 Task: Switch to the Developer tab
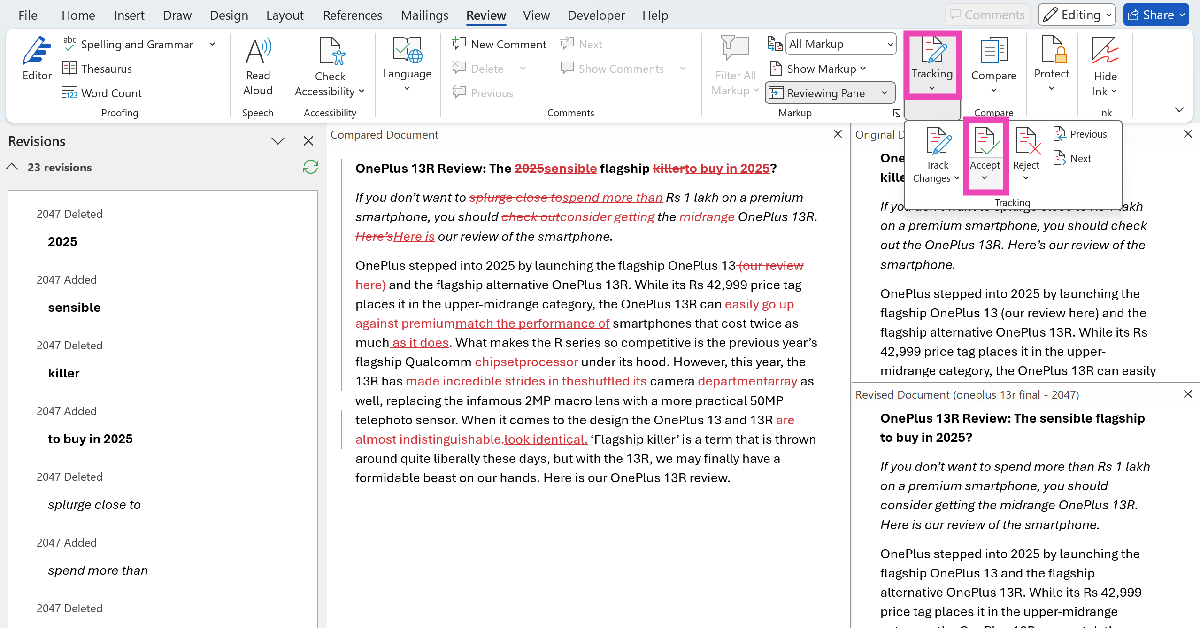(596, 15)
